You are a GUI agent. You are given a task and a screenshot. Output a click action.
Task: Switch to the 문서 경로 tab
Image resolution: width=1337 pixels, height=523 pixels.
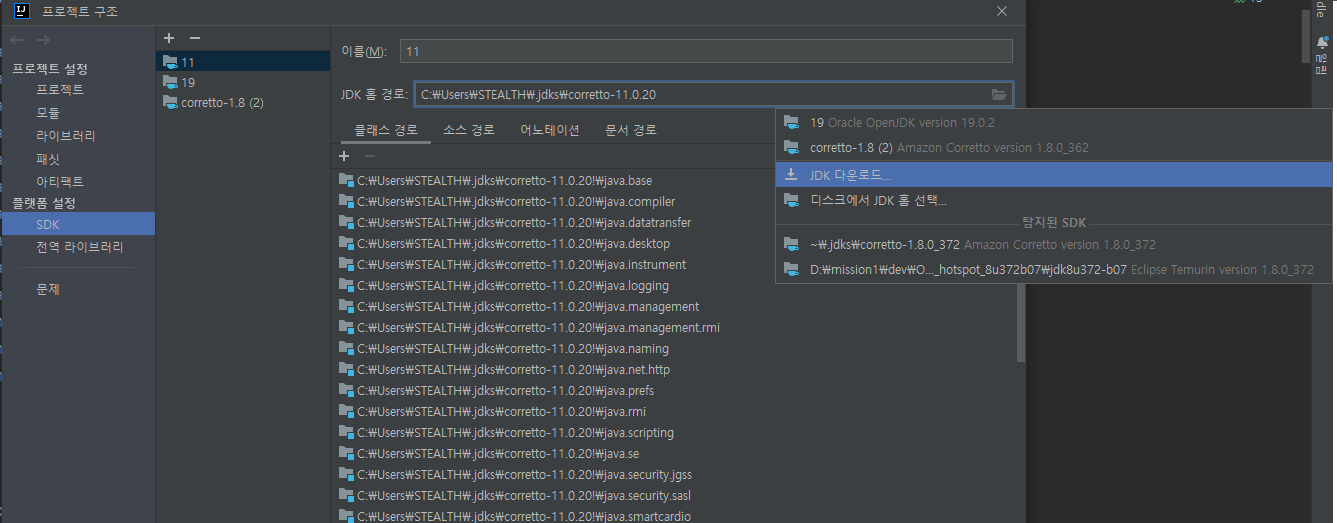click(631, 130)
